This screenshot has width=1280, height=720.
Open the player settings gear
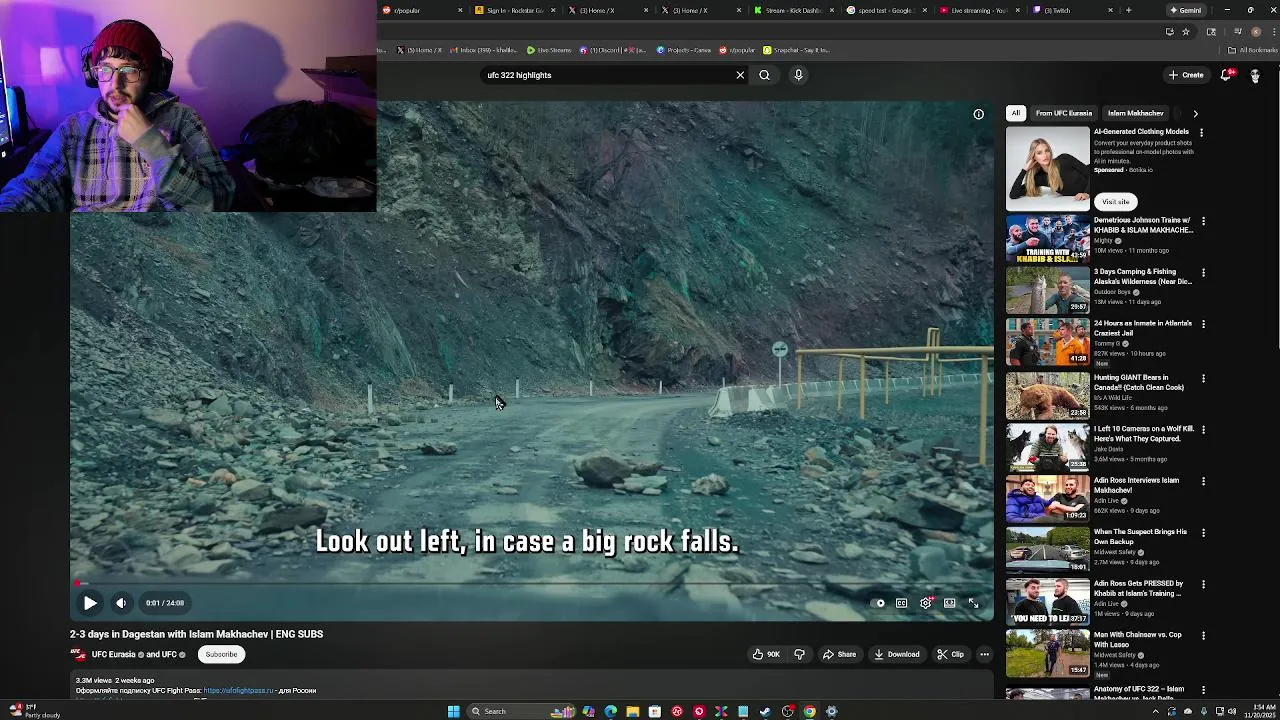click(x=926, y=603)
